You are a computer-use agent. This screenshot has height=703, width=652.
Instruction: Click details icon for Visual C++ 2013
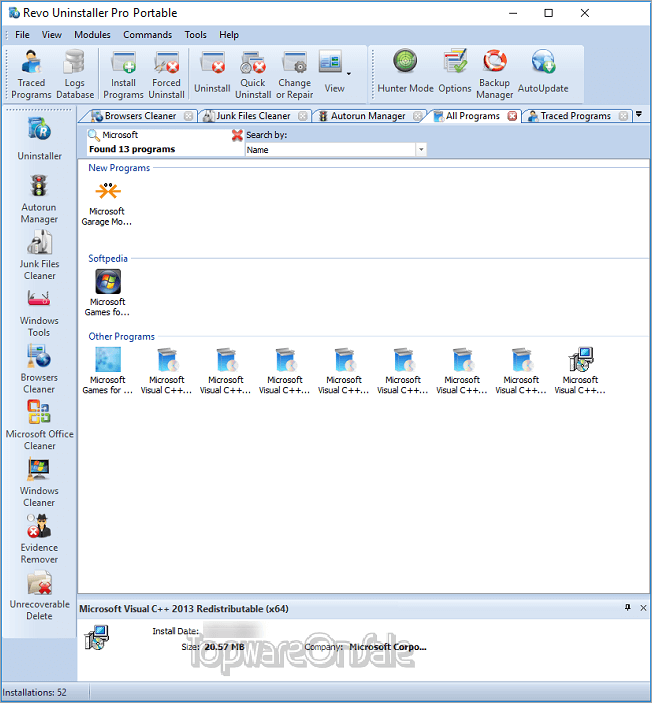(x=96, y=637)
